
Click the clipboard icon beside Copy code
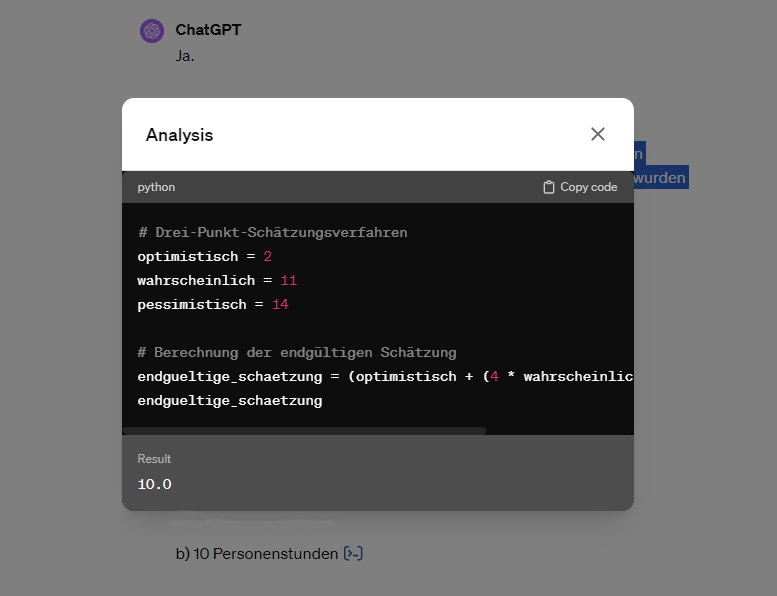tap(548, 187)
